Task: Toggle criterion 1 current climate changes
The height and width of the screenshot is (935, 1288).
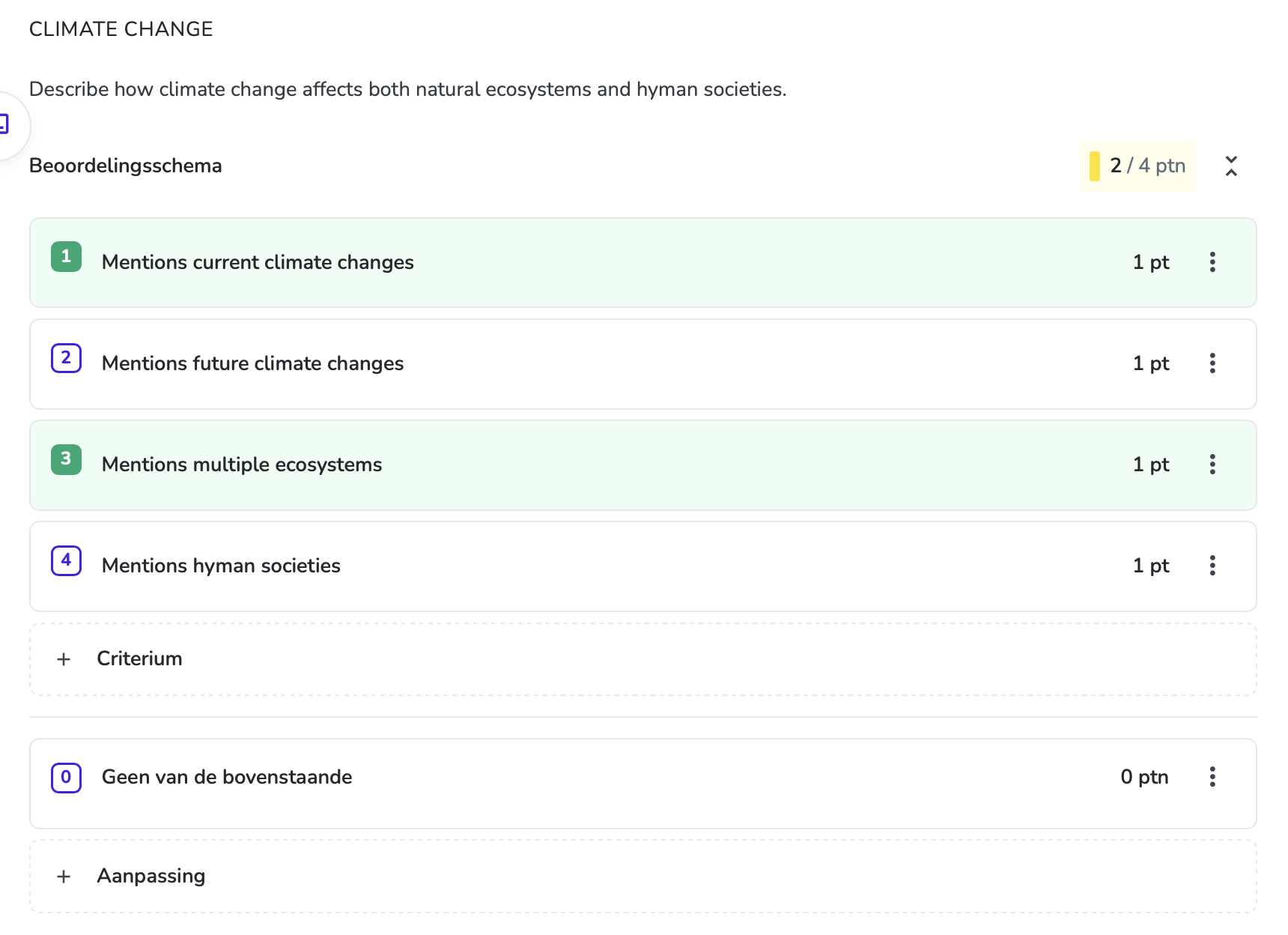Action: coord(66,256)
